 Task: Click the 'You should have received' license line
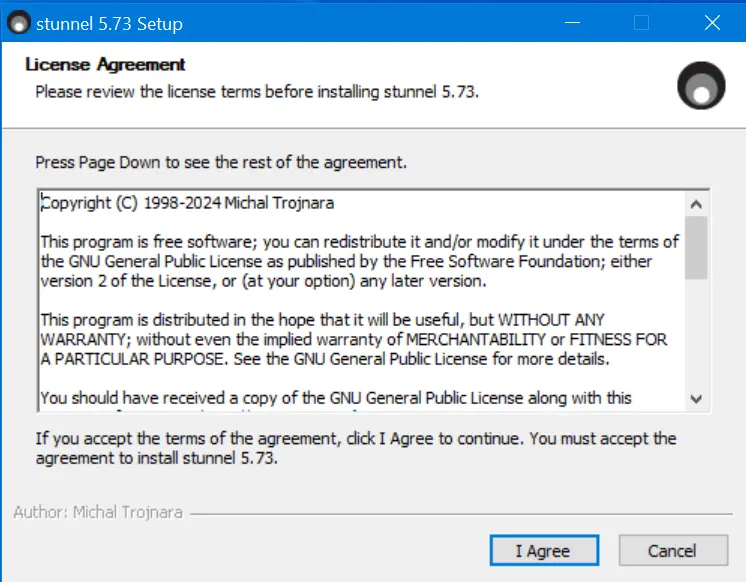336,398
